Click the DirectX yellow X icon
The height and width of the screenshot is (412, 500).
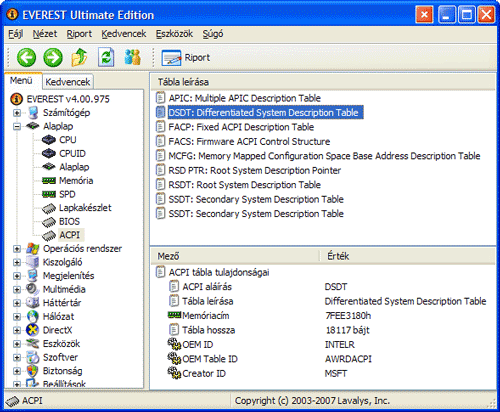pos(33,330)
